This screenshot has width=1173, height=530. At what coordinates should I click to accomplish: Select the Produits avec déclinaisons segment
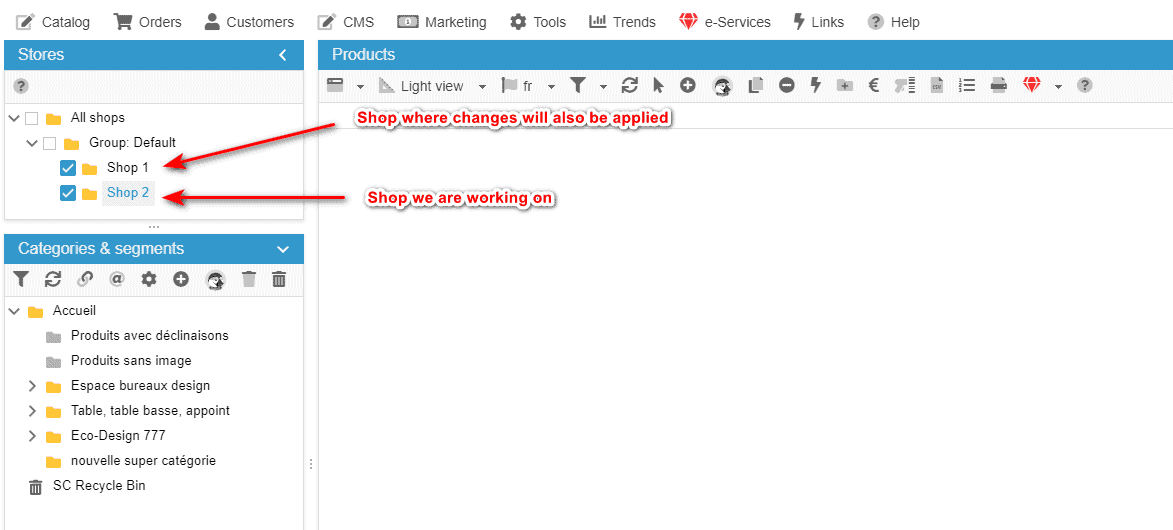pos(150,335)
